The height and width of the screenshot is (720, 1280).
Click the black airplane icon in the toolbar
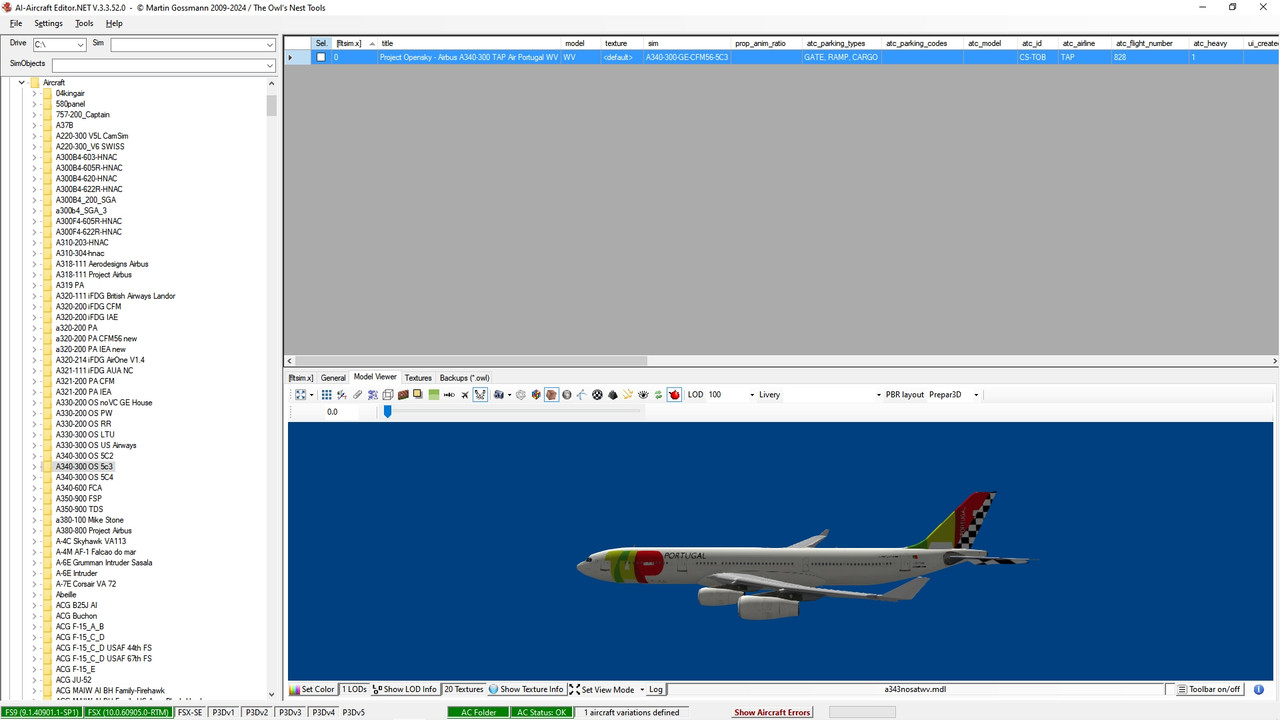465,394
